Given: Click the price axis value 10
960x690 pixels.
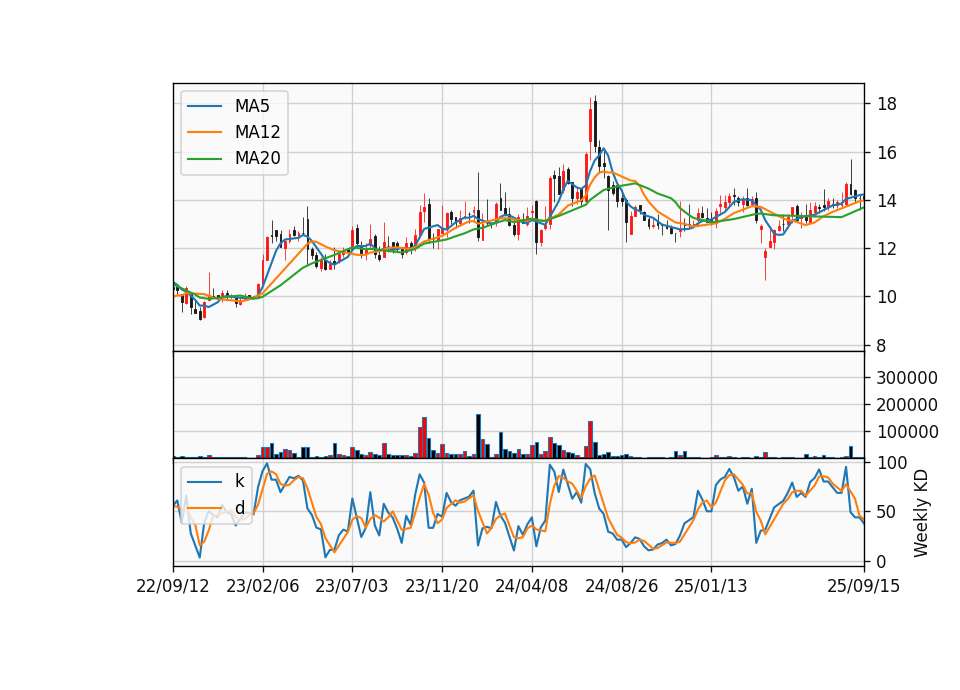Looking at the screenshot, I should (887, 297).
